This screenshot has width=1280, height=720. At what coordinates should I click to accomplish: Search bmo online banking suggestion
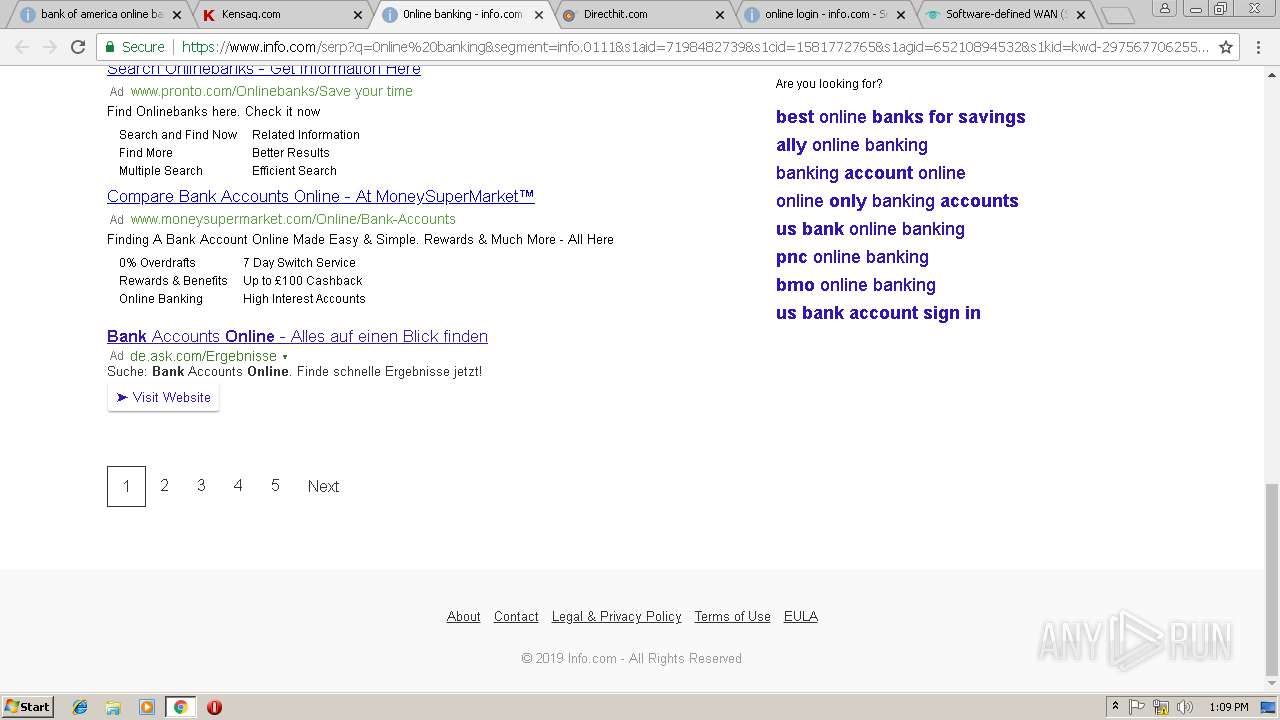(x=856, y=285)
